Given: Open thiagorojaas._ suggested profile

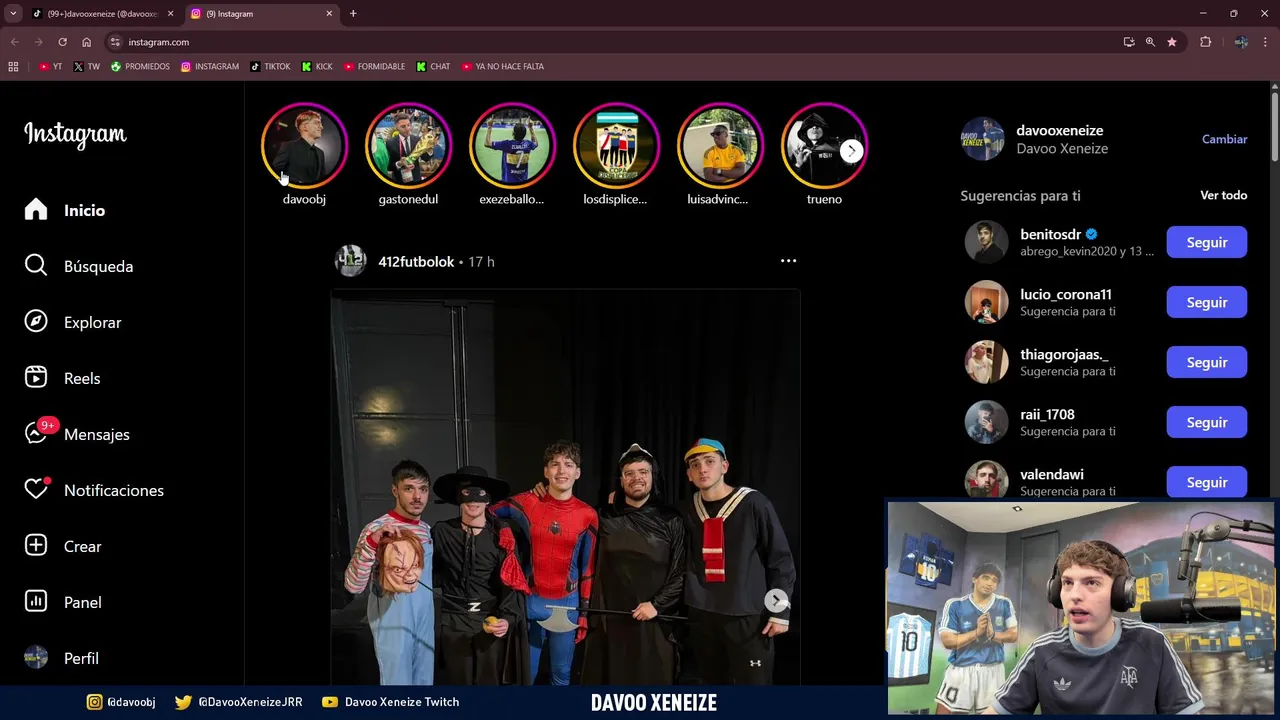Looking at the screenshot, I should (1064, 354).
